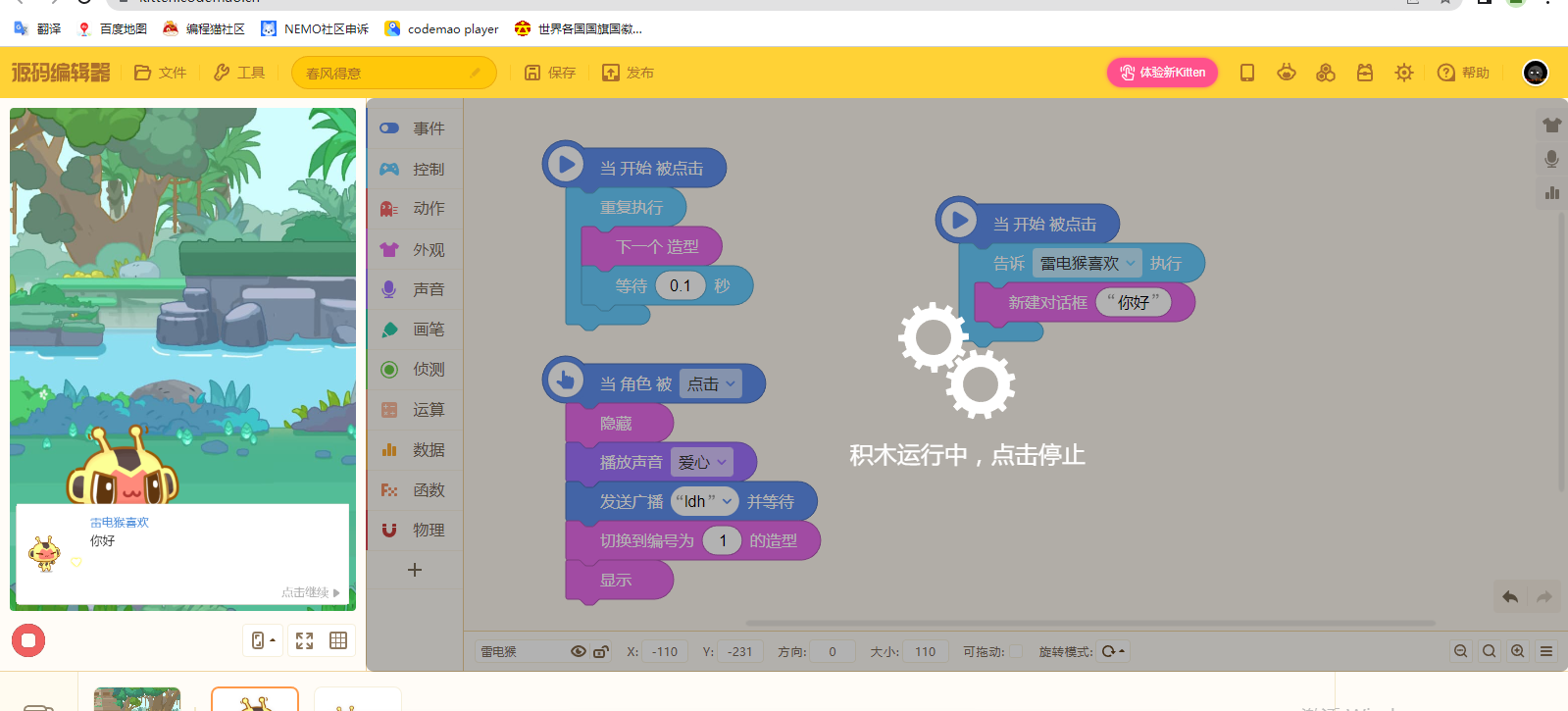
Task: Click 点击继续 to continue the dialog
Action: (310, 592)
